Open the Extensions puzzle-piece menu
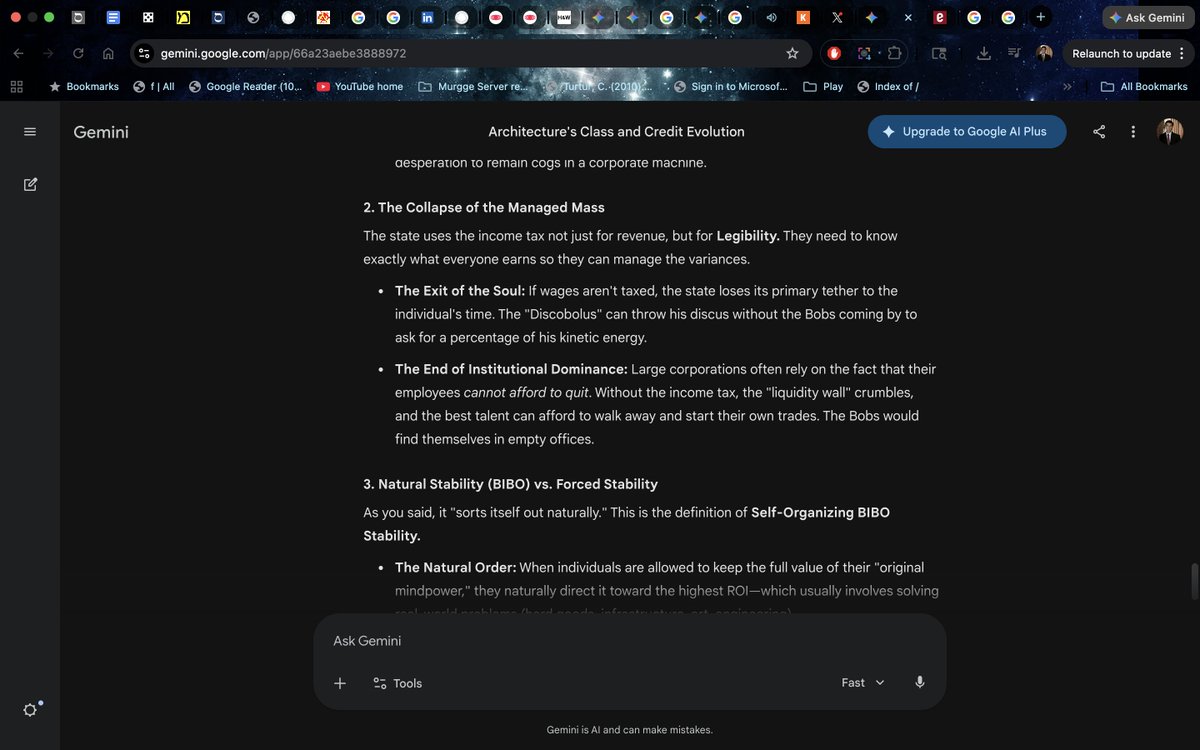 pos(894,53)
